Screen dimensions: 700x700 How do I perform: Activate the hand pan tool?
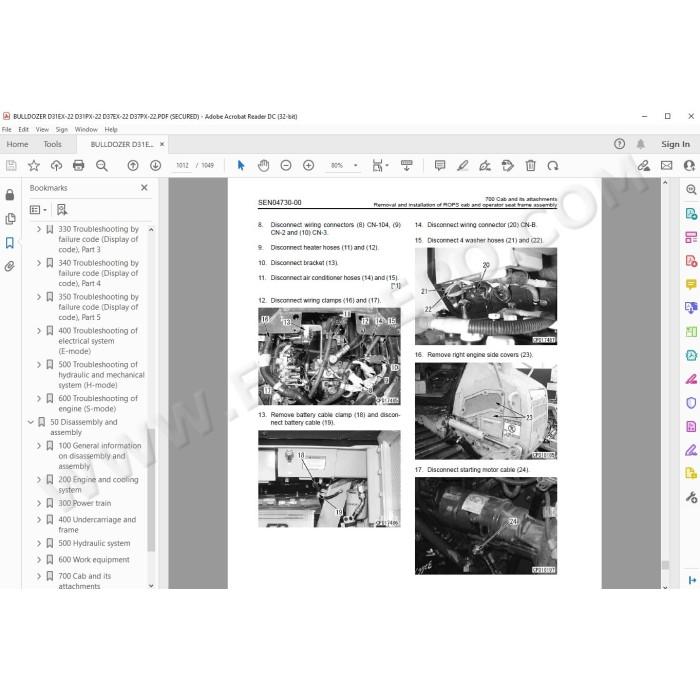point(263,166)
